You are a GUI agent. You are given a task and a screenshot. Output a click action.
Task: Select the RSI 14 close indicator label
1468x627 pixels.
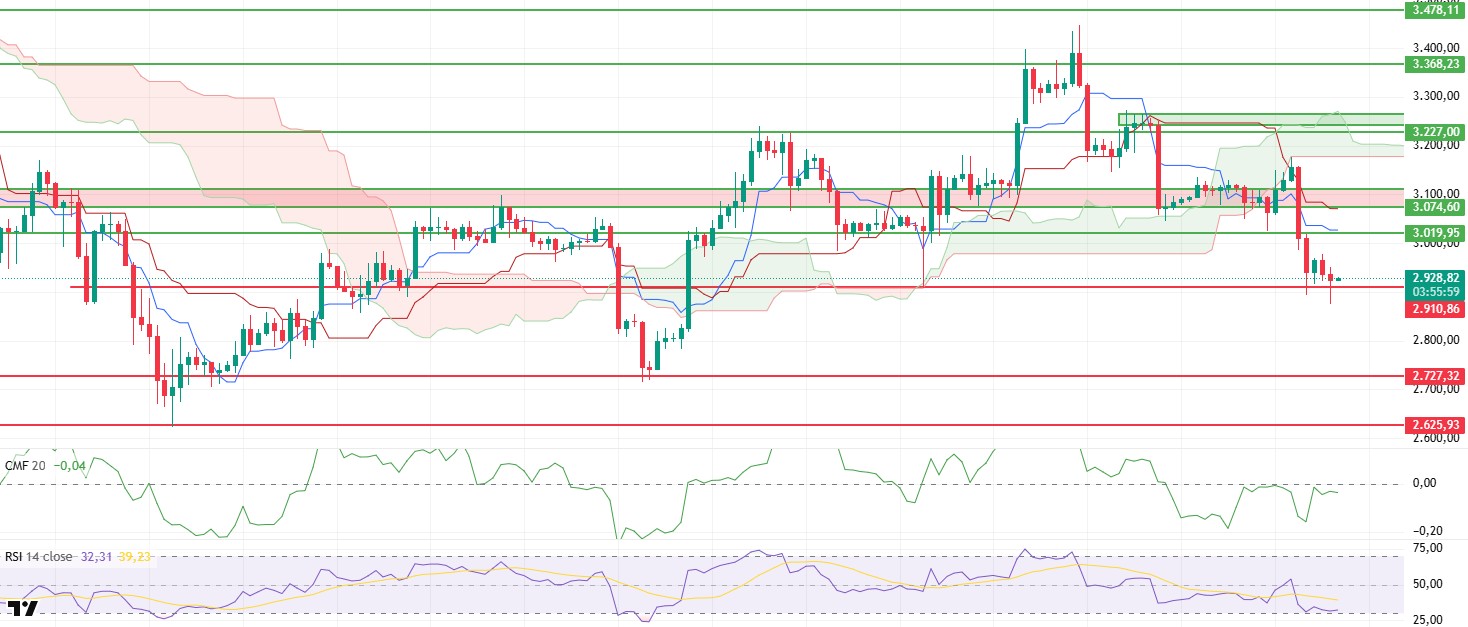38,556
